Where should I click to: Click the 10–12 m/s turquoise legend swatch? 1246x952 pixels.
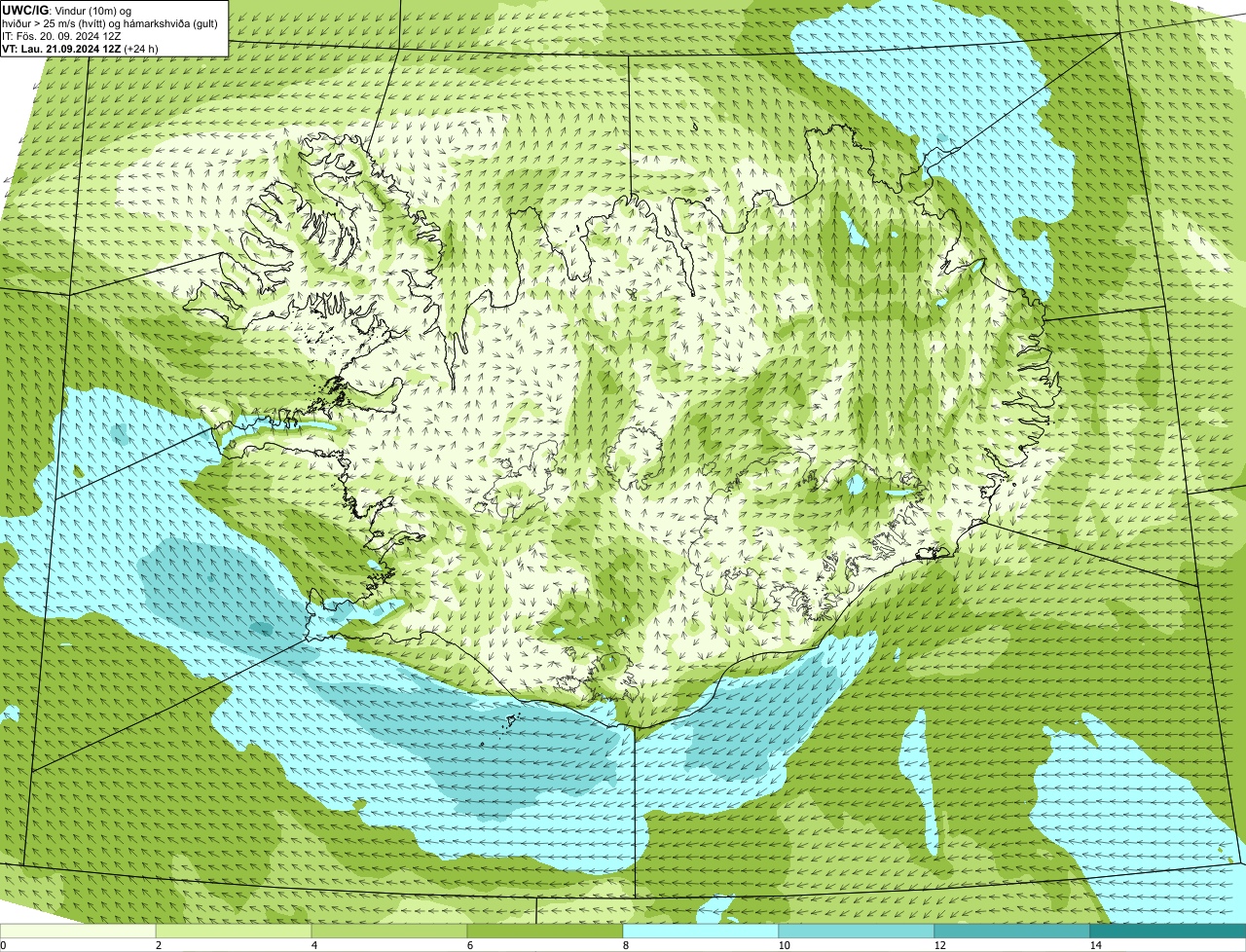pos(857,931)
